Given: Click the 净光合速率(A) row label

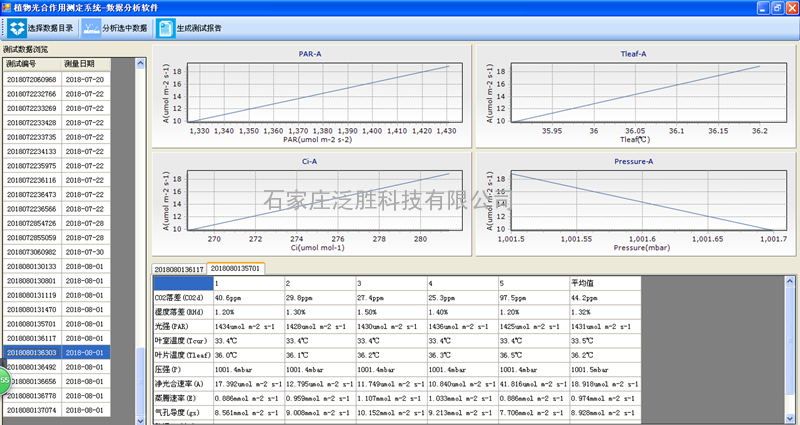Looking at the screenshot, I should click(x=183, y=383).
